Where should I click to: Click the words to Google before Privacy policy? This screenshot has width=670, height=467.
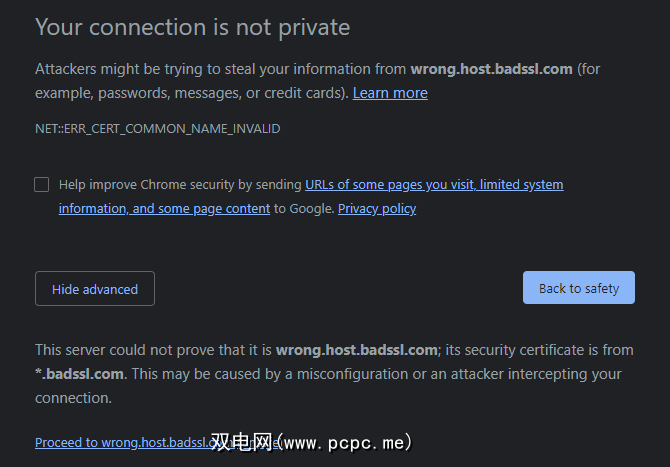[x=304, y=209]
